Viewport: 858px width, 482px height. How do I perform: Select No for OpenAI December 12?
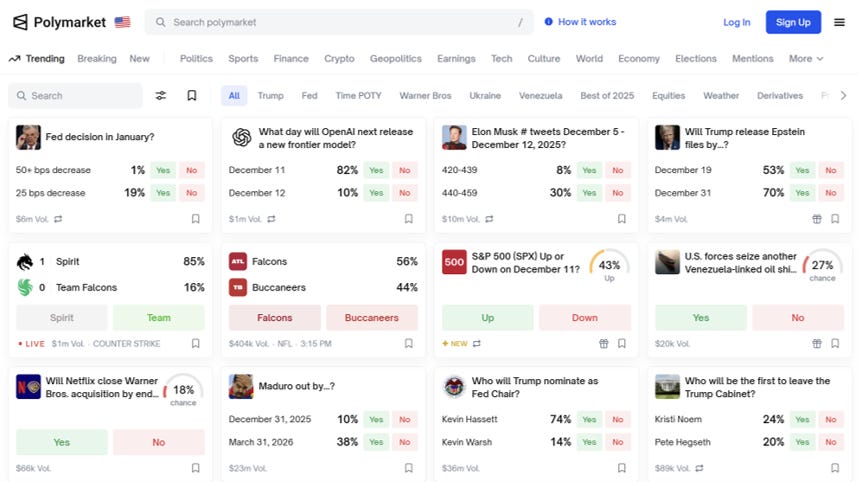coord(404,193)
